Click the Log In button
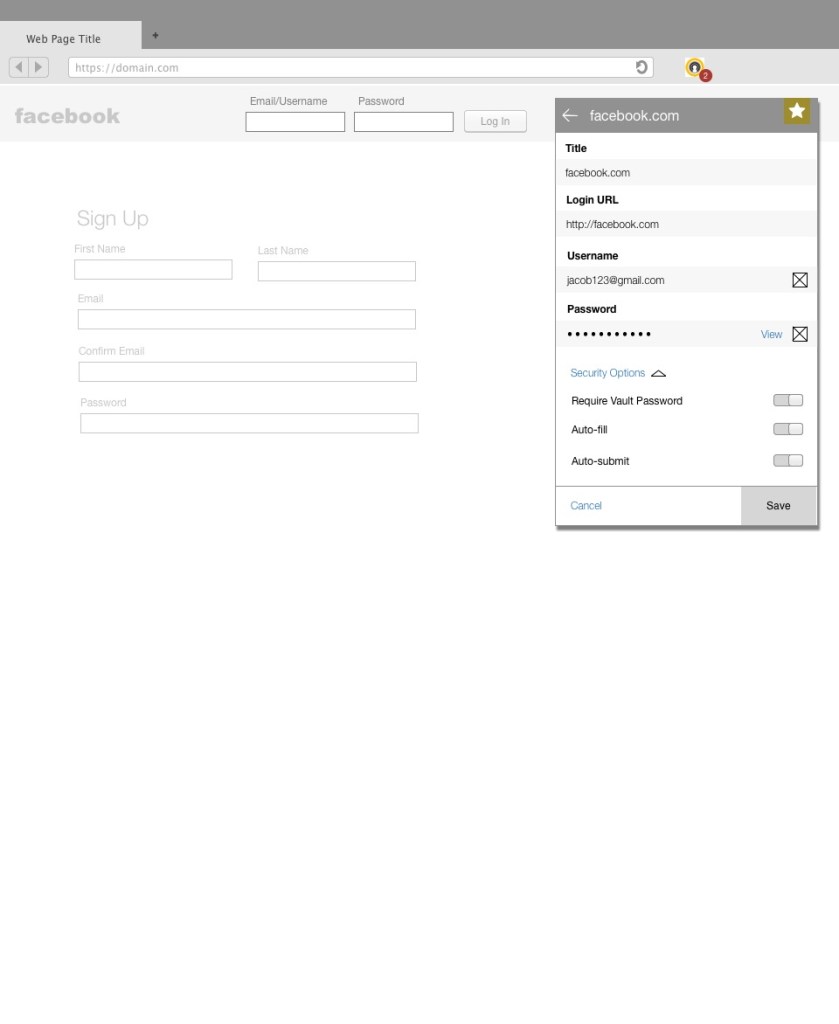The width and height of the screenshot is (839, 1024). click(x=495, y=122)
